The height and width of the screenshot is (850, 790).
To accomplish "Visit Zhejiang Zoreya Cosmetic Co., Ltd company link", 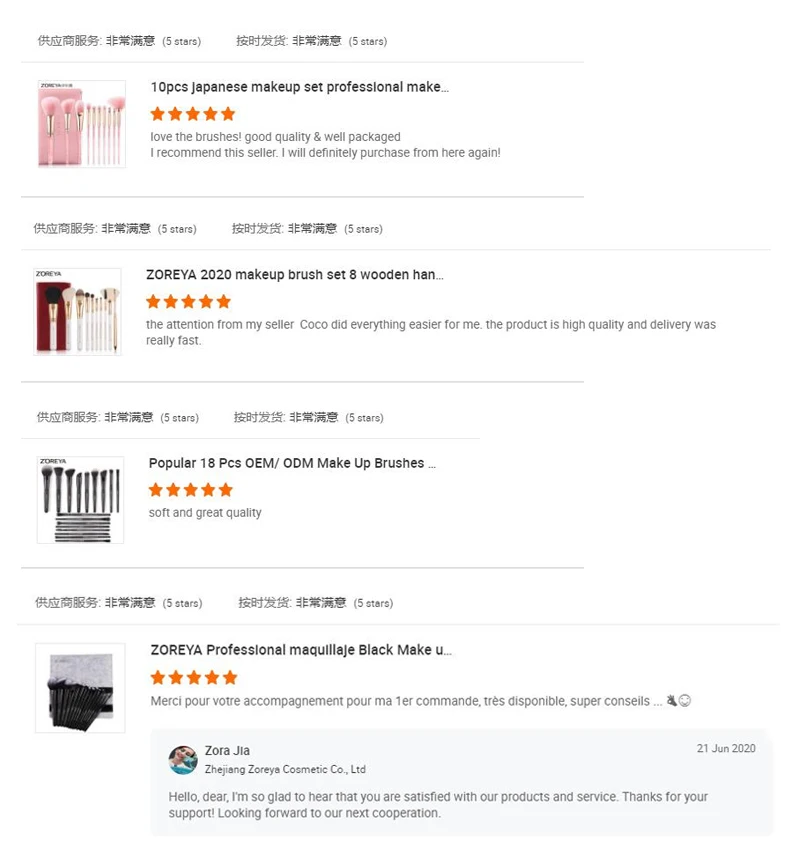I will click(285, 769).
